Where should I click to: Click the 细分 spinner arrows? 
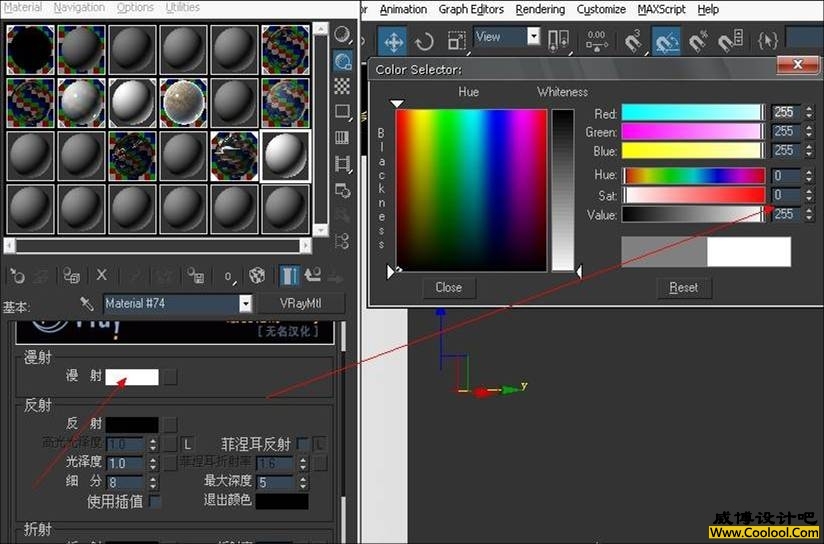pos(153,482)
